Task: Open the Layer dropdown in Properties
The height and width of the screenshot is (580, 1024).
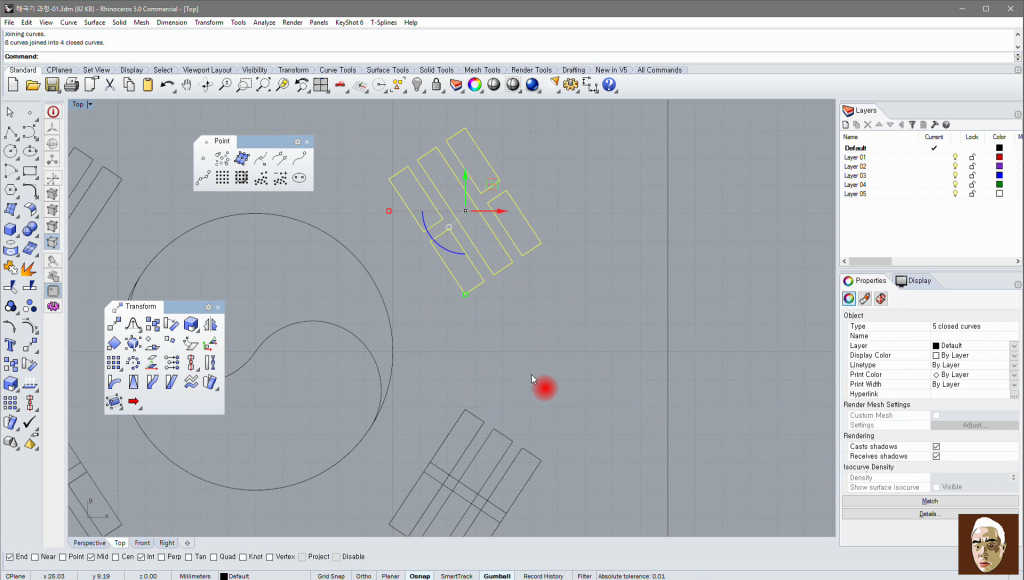Action: point(1014,346)
